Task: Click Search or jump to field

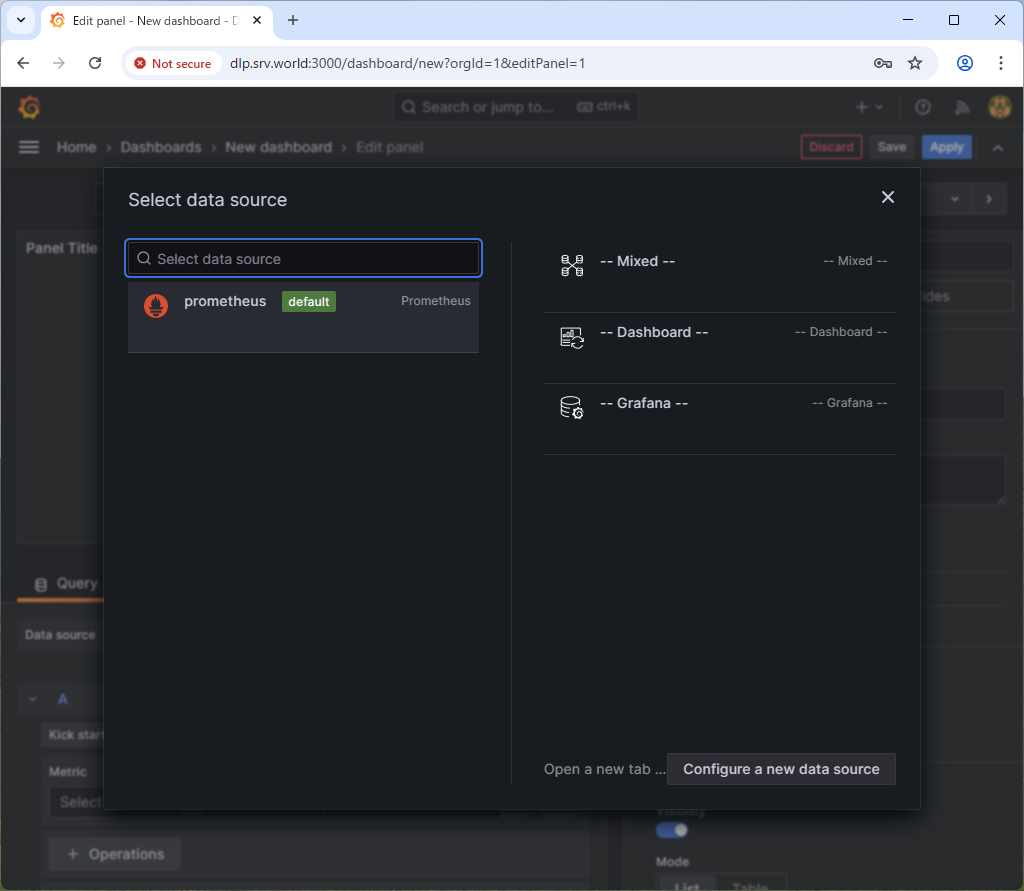Action: pos(515,106)
